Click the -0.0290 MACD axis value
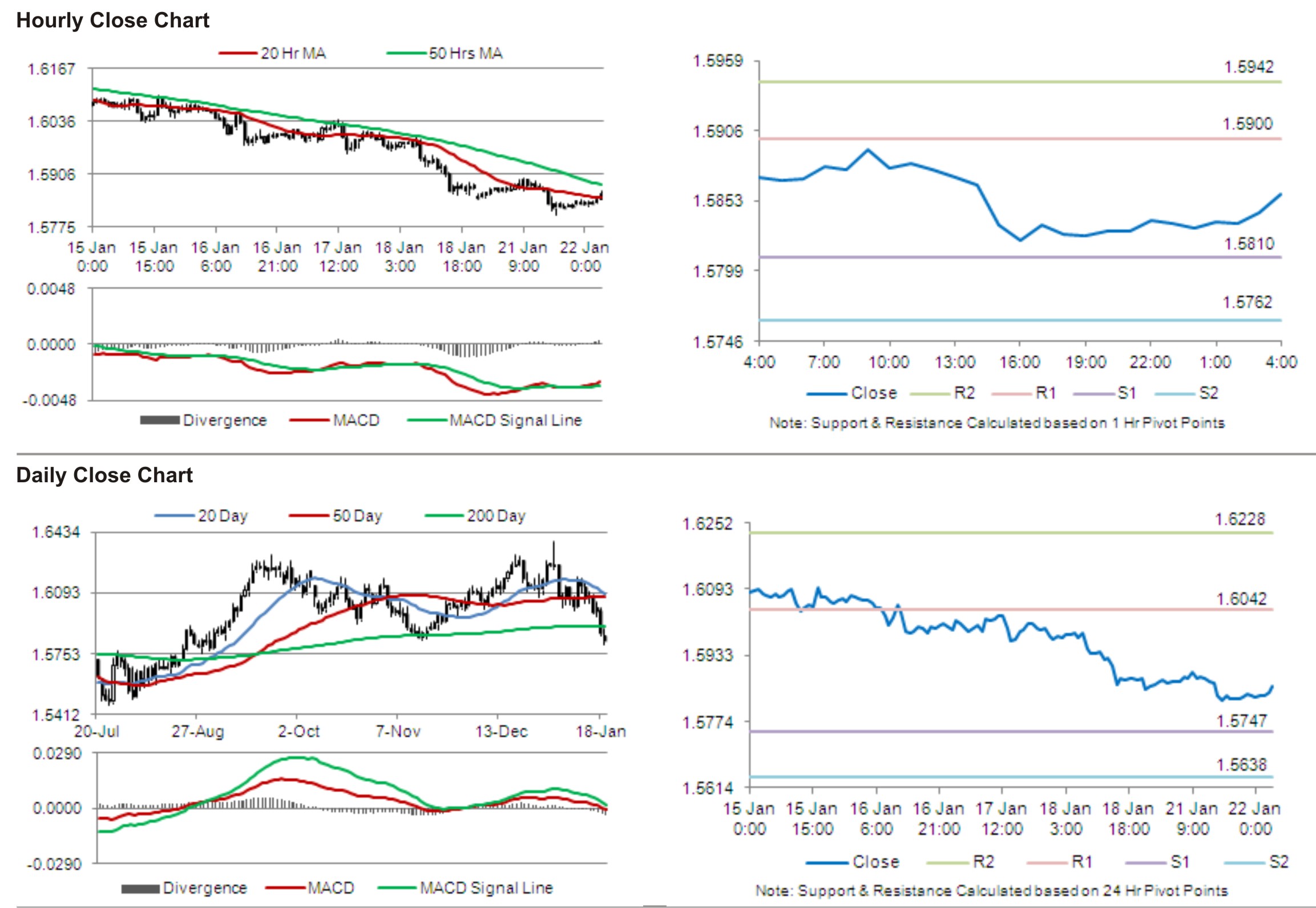1316x908 pixels. [x=54, y=864]
